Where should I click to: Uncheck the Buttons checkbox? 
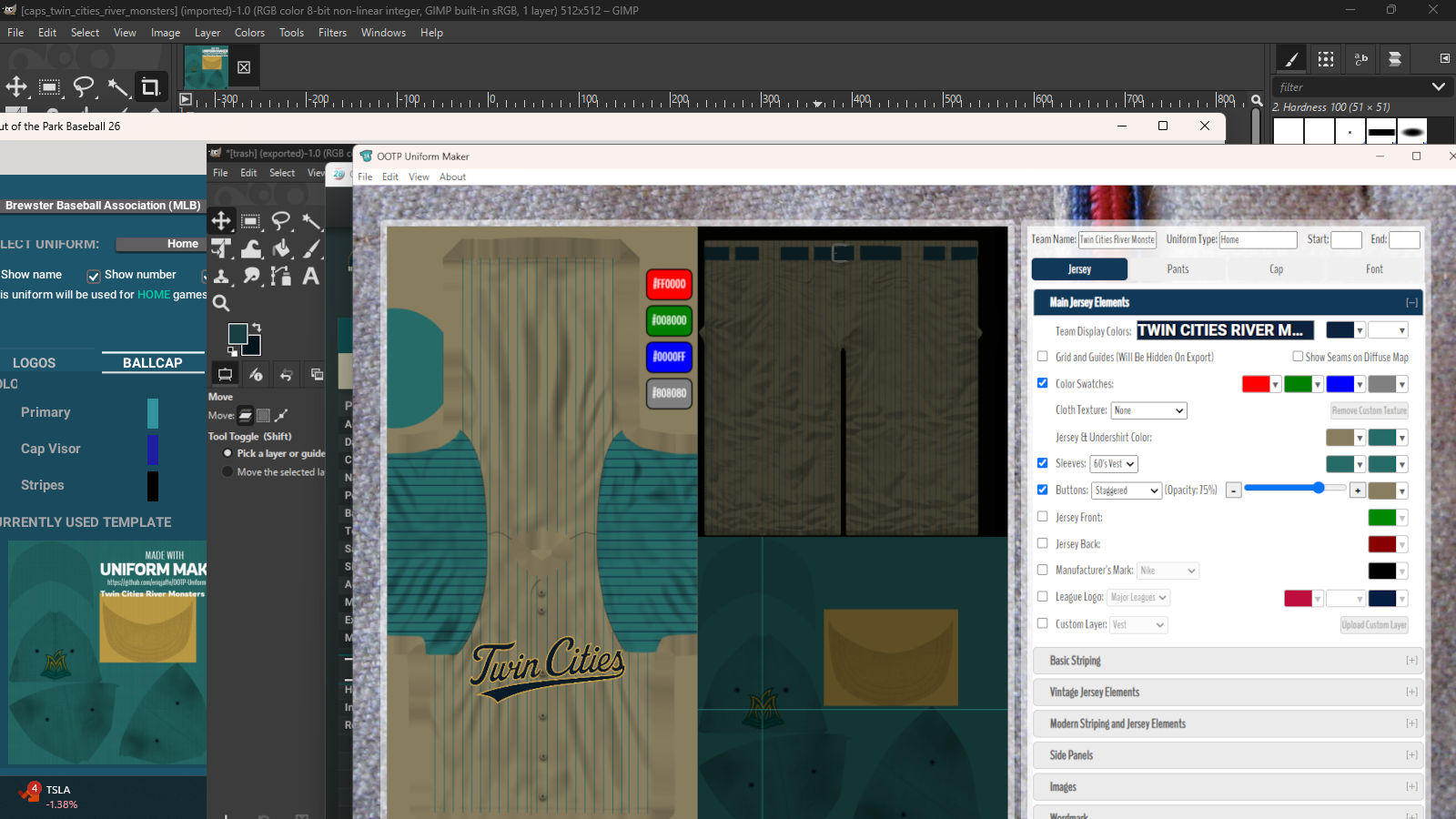click(1043, 490)
